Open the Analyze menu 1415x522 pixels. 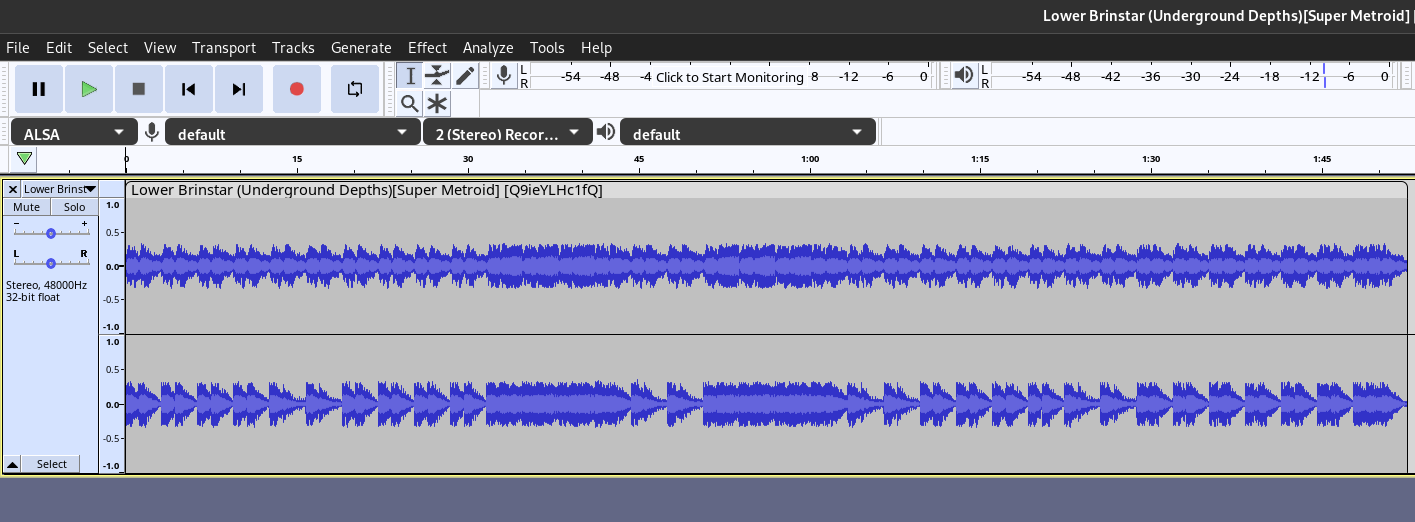(488, 47)
